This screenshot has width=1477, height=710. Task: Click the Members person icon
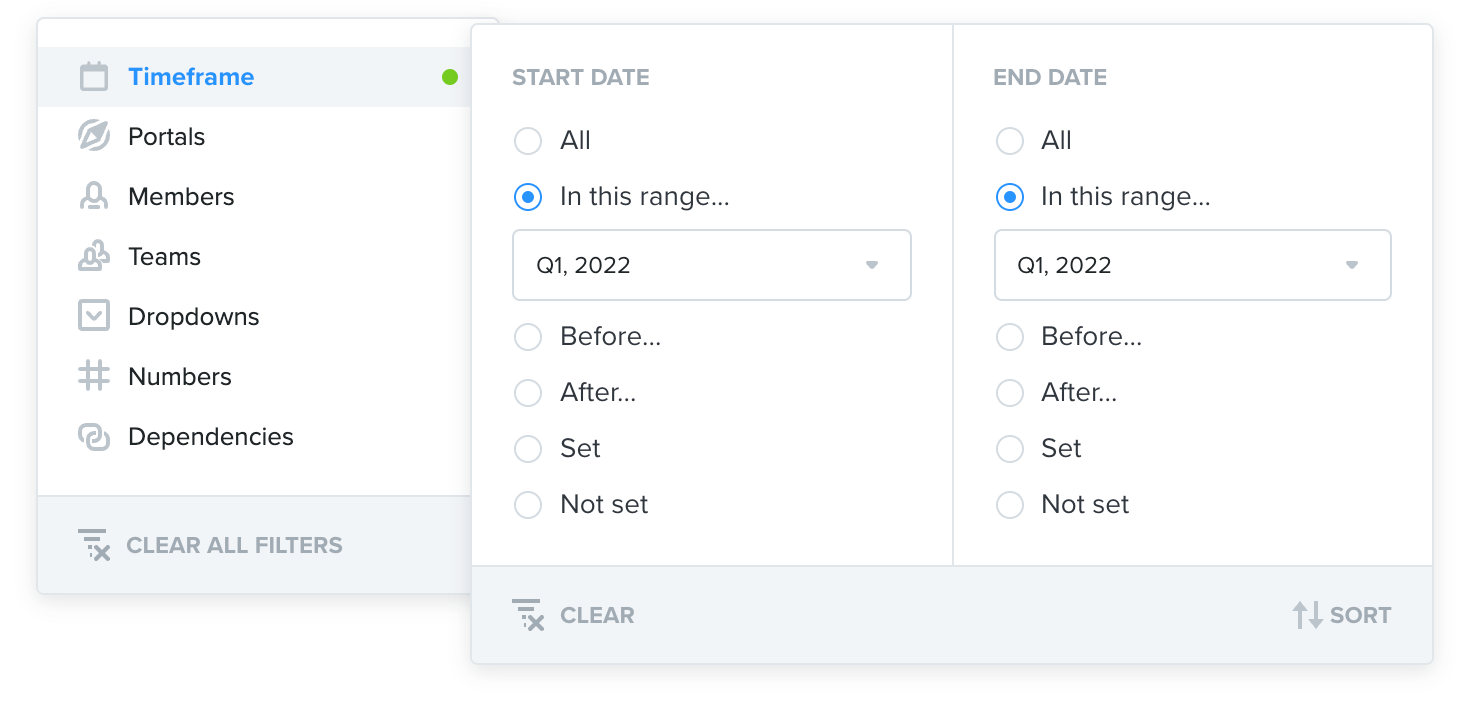[x=93, y=196]
